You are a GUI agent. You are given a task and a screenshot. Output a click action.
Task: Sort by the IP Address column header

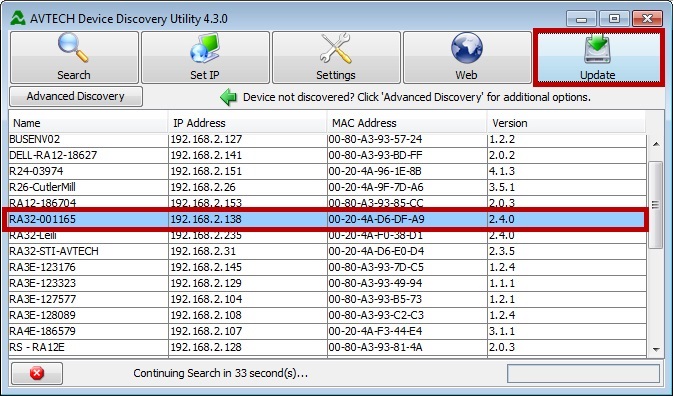247,123
